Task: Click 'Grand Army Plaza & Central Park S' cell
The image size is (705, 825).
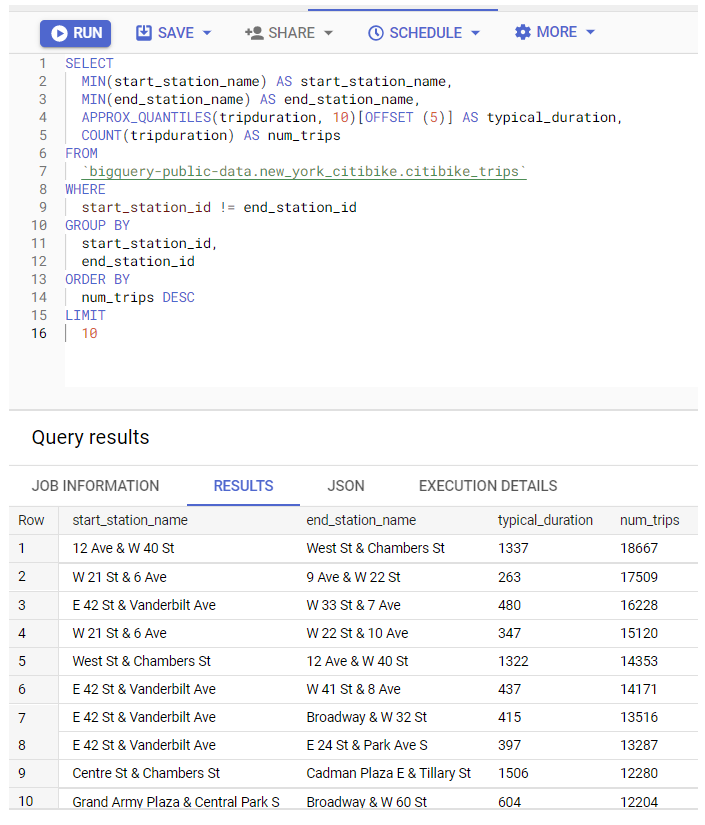Action: click(176, 802)
